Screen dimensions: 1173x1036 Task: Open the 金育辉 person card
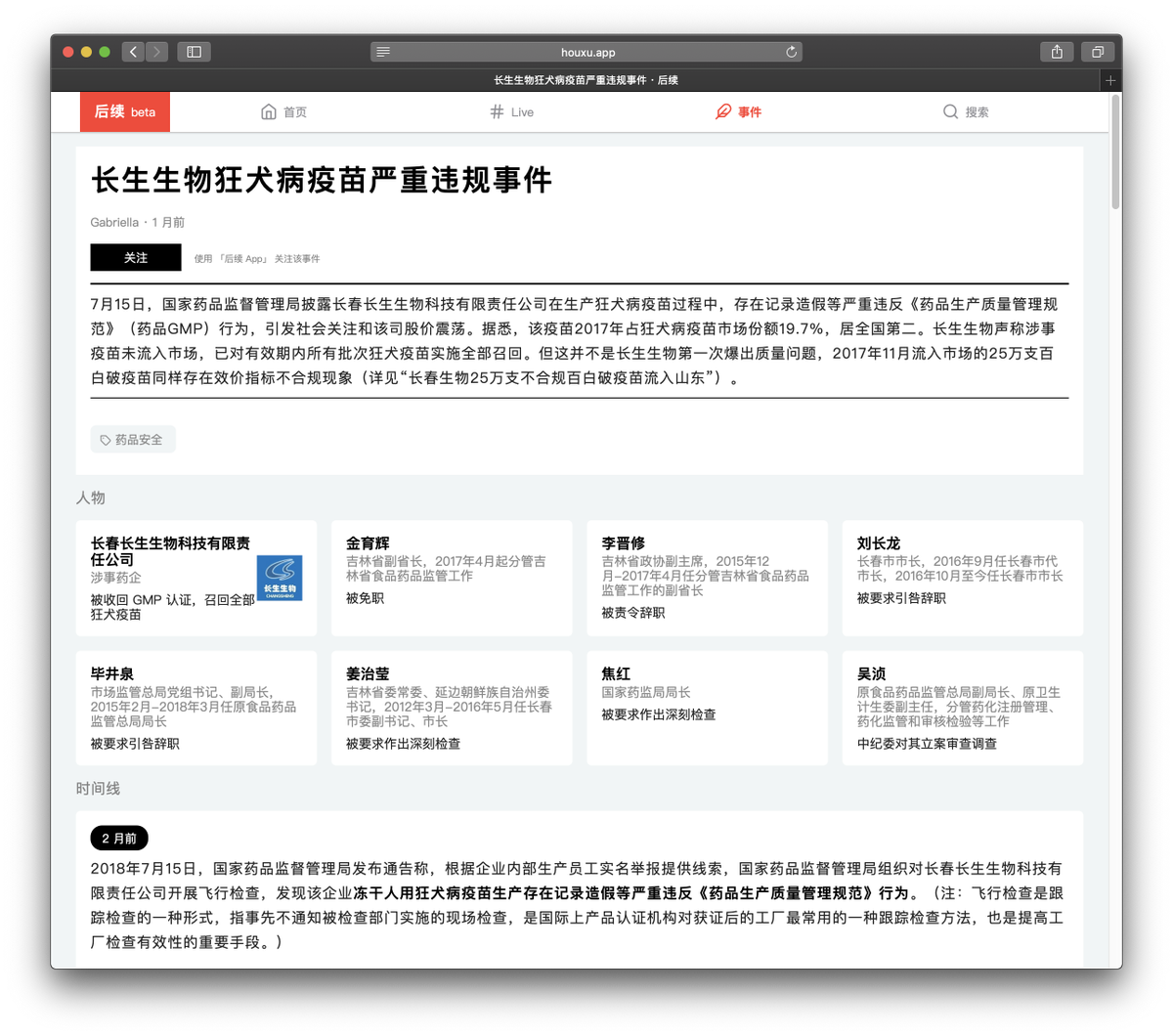pos(452,579)
